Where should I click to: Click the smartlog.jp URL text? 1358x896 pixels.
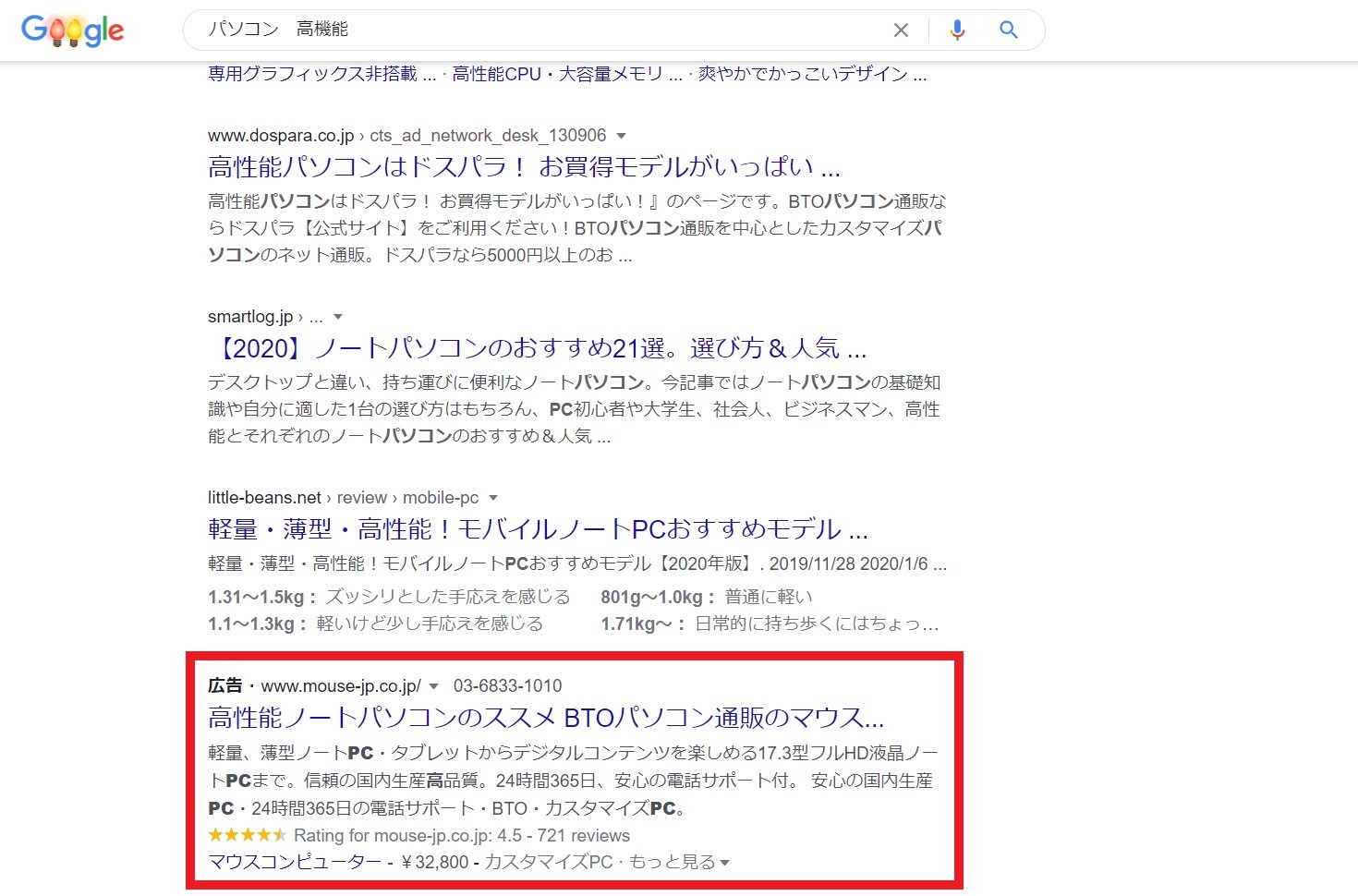250,317
